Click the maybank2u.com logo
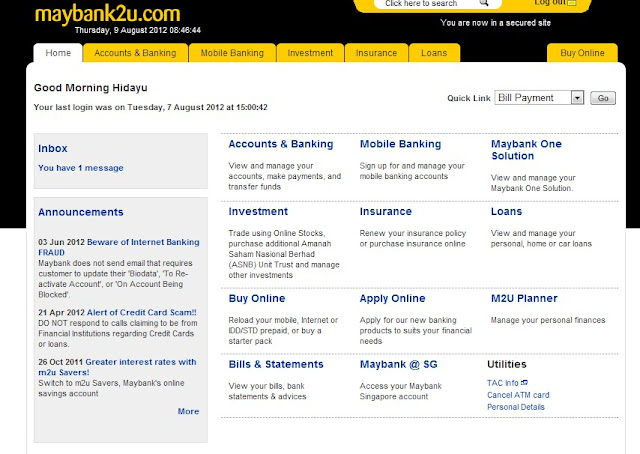The height and width of the screenshot is (454, 640). [107, 14]
